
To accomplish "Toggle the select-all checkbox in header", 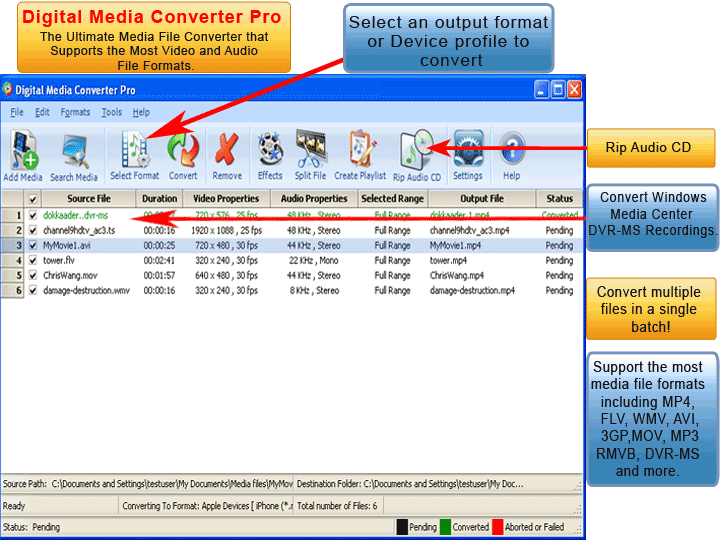I will pos(33,199).
